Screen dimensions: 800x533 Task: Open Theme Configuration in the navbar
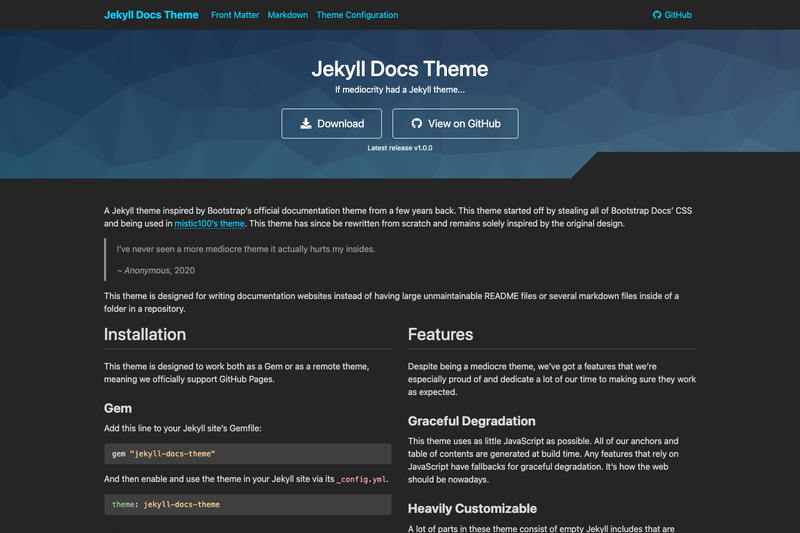pyautogui.click(x=357, y=15)
